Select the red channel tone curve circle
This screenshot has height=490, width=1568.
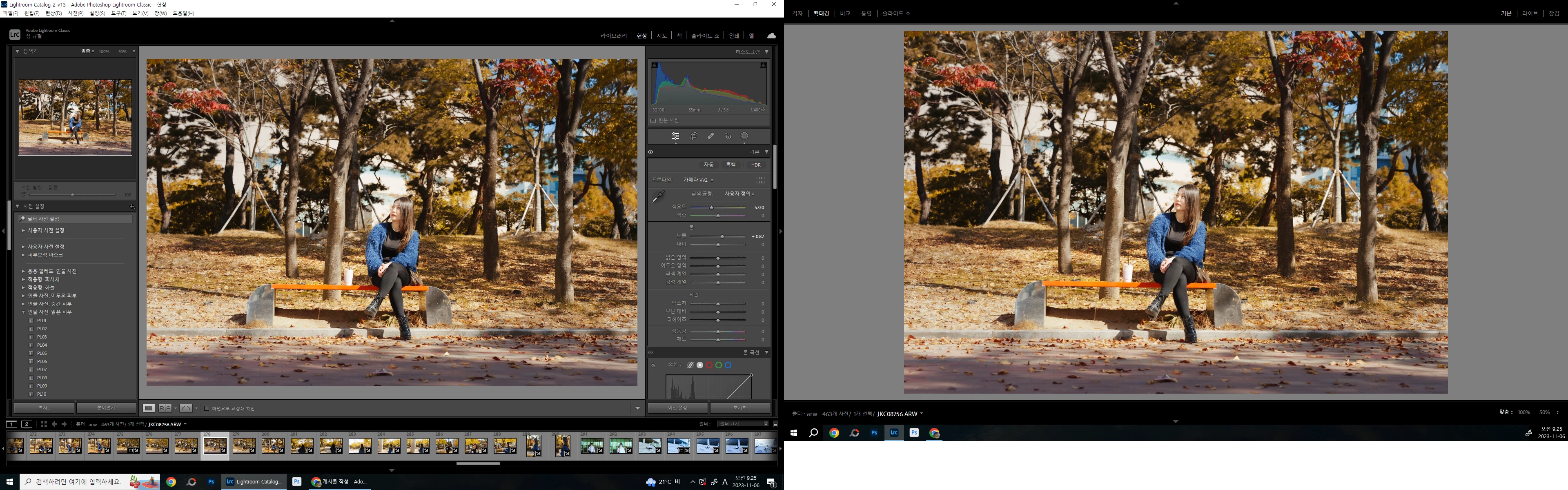pyautogui.click(x=709, y=365)
